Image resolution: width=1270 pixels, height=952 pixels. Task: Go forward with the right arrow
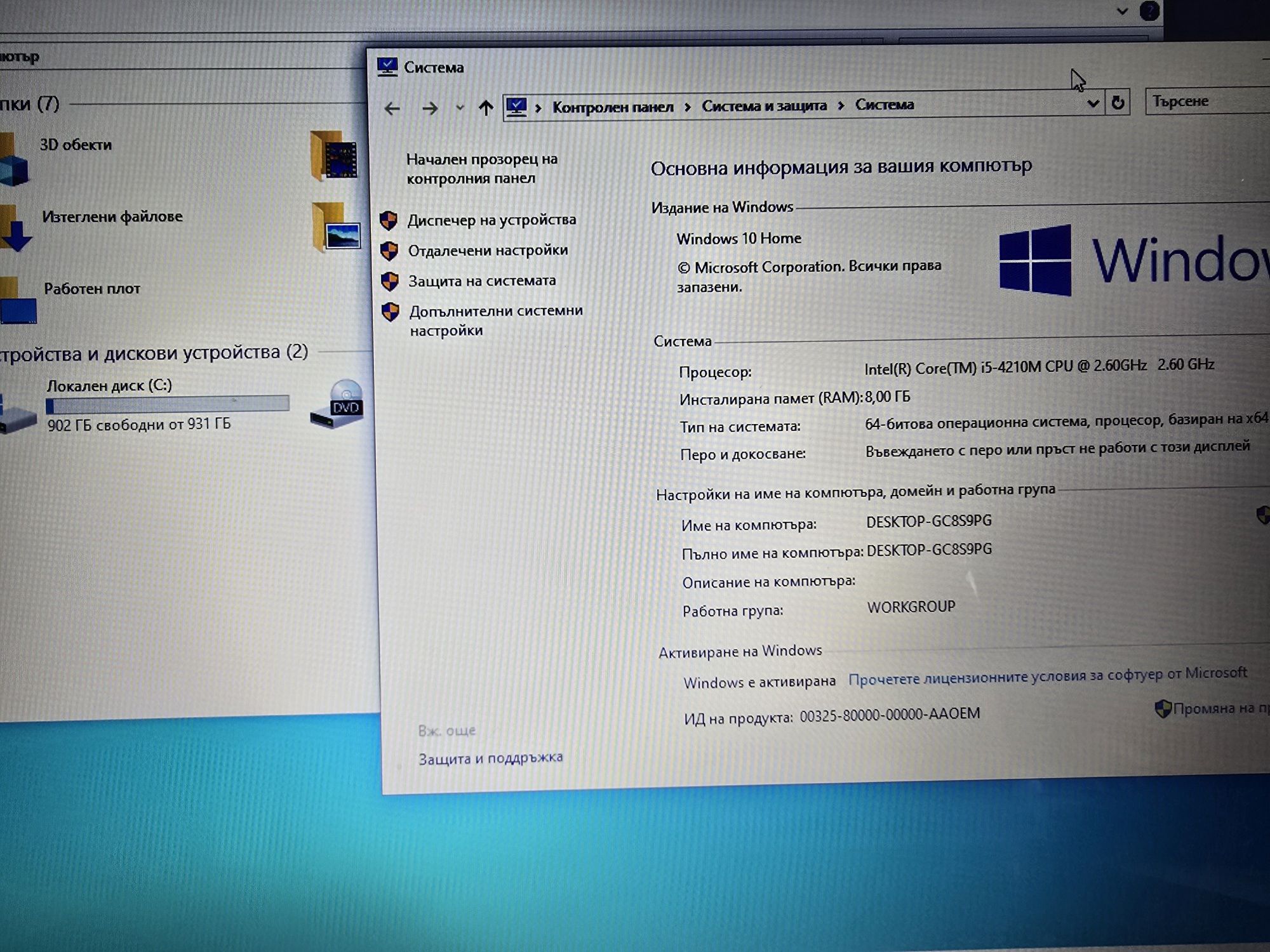click(x=430, y=109)
